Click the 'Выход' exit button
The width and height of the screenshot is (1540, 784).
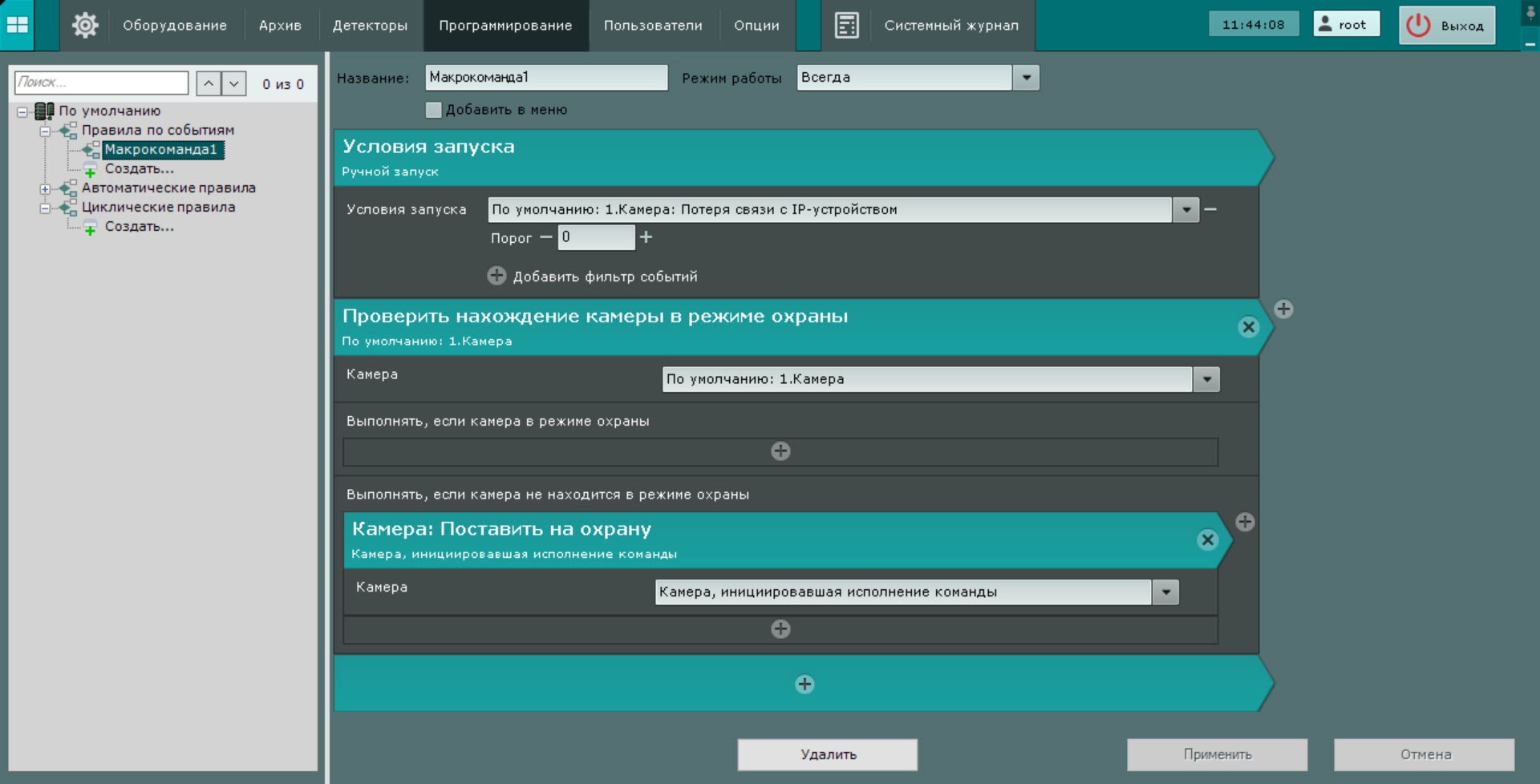[x=1447, y=26]
